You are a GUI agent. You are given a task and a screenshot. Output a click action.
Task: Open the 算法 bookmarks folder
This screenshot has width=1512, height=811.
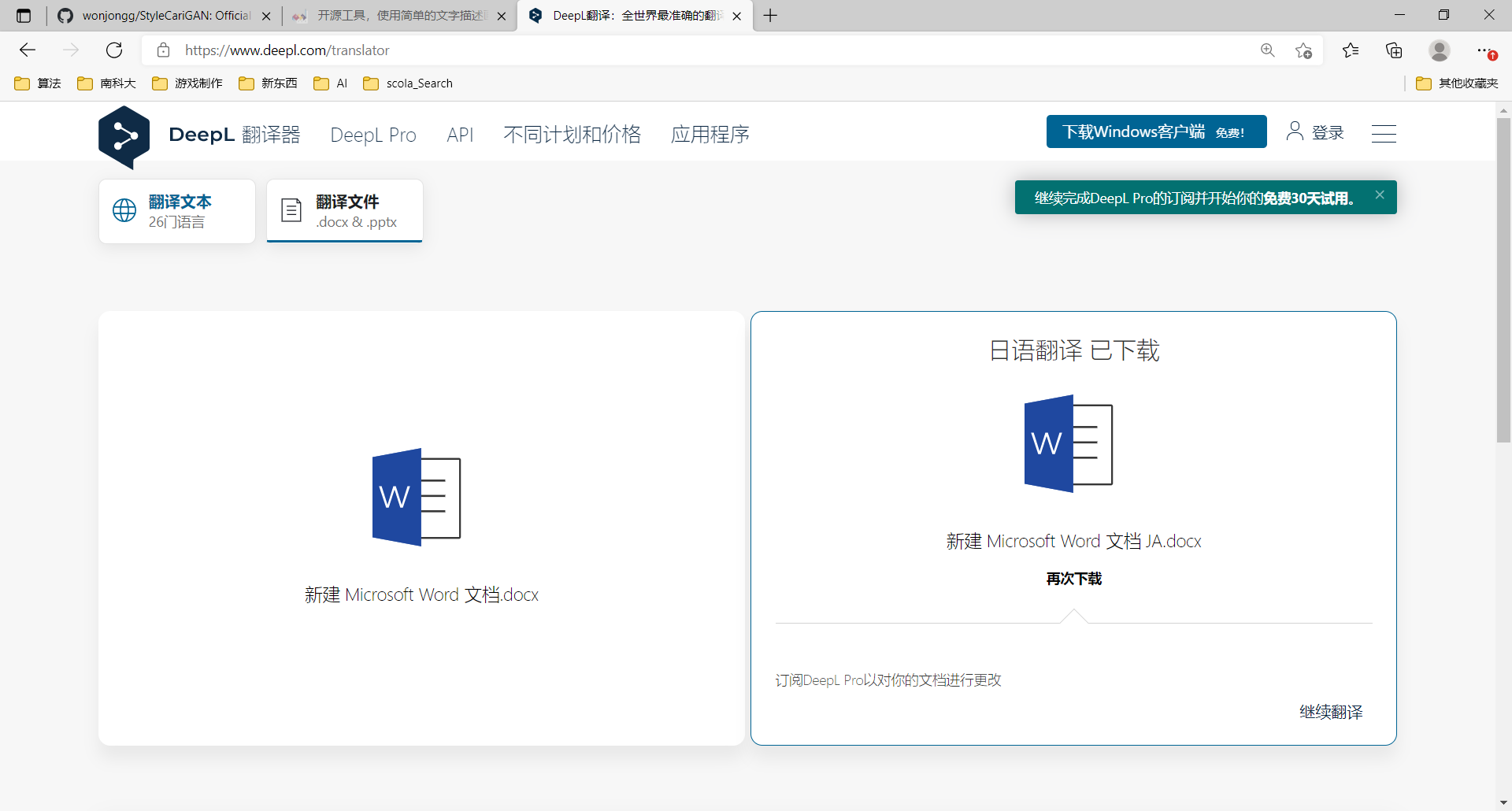[x=38, y=83]
